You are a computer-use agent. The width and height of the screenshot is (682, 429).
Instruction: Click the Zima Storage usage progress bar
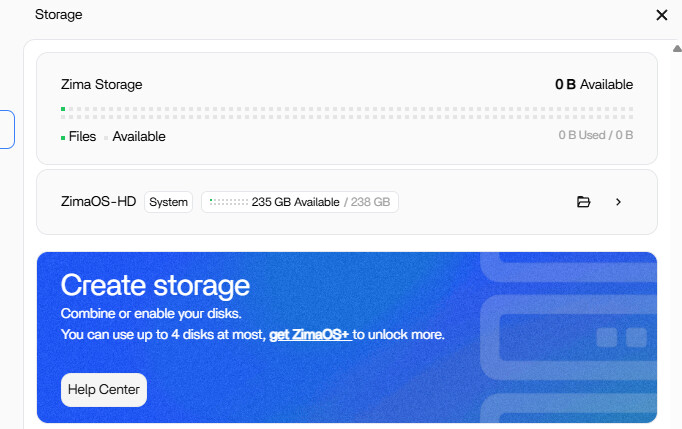[346, 112]
